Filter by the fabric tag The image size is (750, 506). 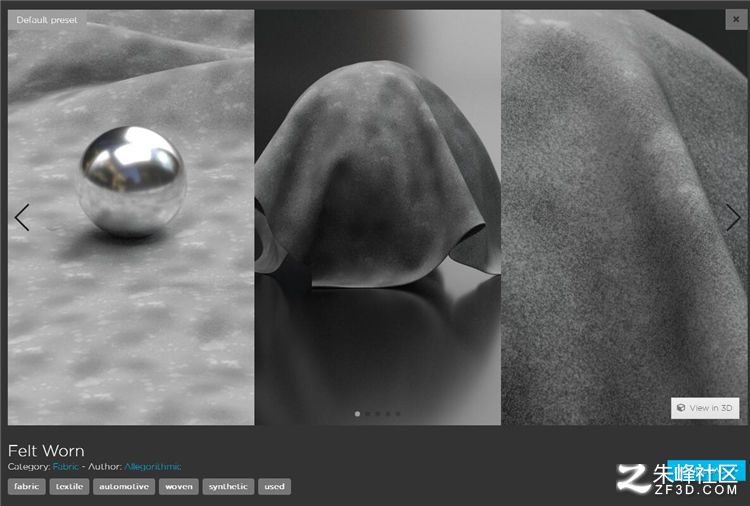(x=27, y=486)
